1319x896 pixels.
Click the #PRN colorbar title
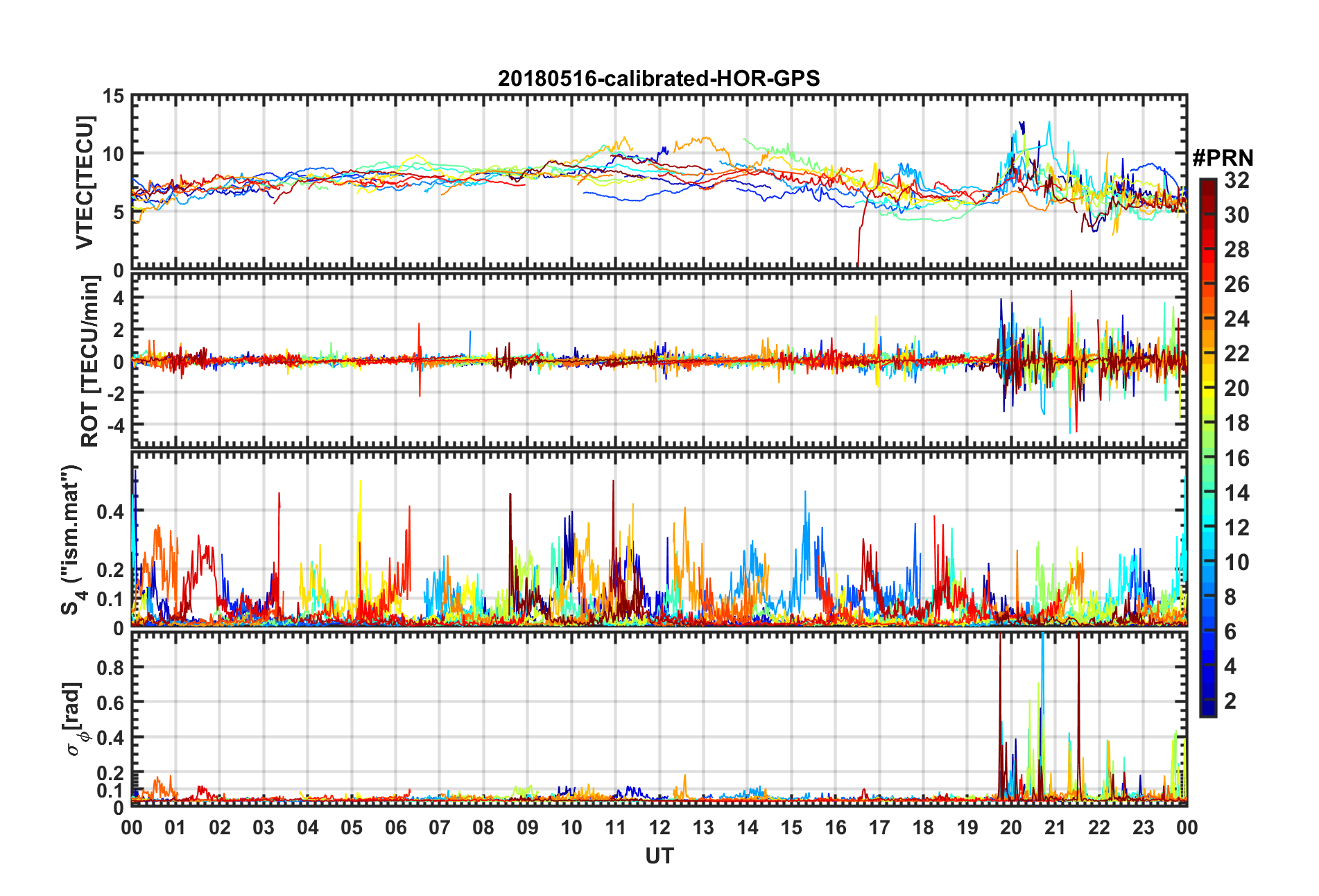1223,158
